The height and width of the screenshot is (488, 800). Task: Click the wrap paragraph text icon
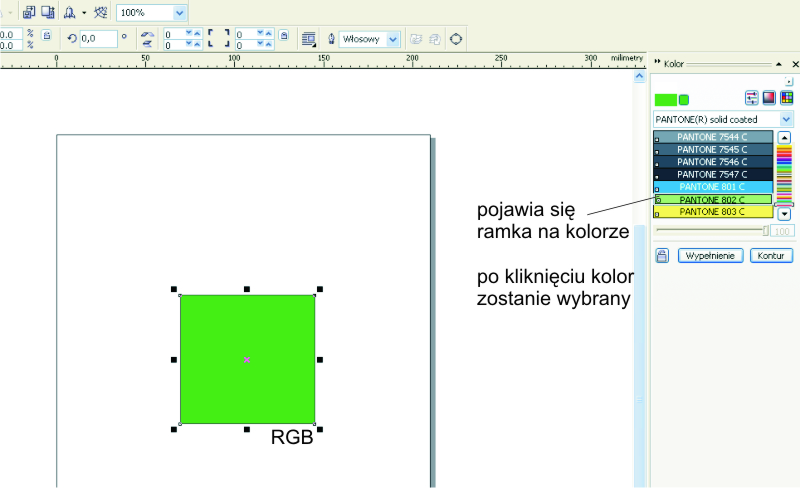point(308,39)
